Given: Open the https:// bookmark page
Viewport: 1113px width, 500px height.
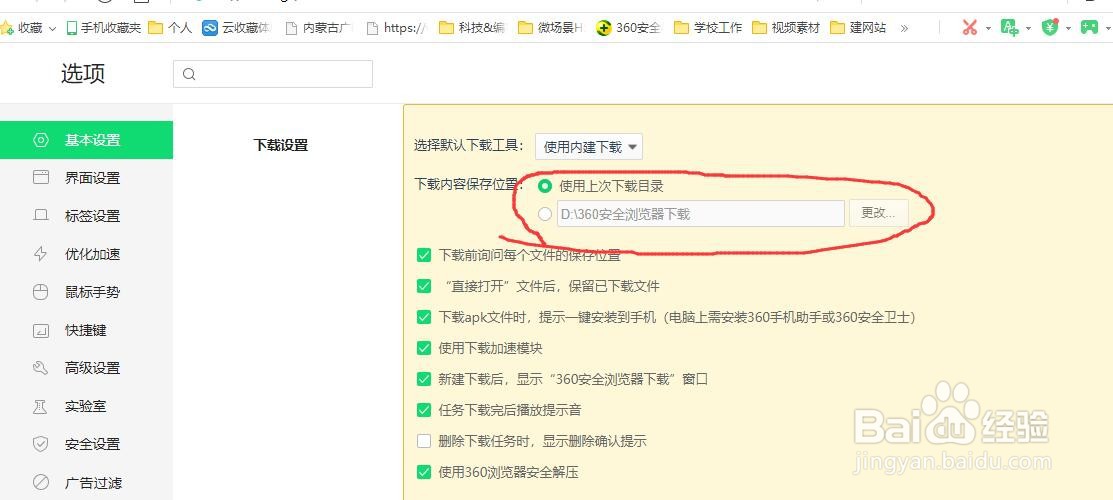Looking at the screenshot, I should click(x=396, y=28).
